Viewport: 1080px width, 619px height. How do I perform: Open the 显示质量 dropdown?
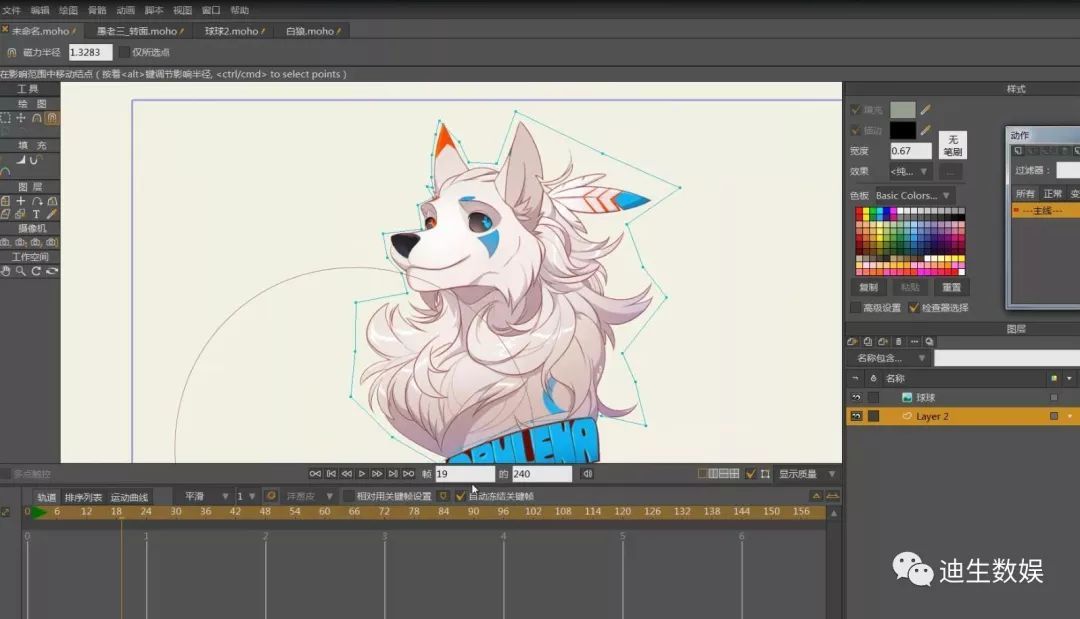click(x=807, y=474)
